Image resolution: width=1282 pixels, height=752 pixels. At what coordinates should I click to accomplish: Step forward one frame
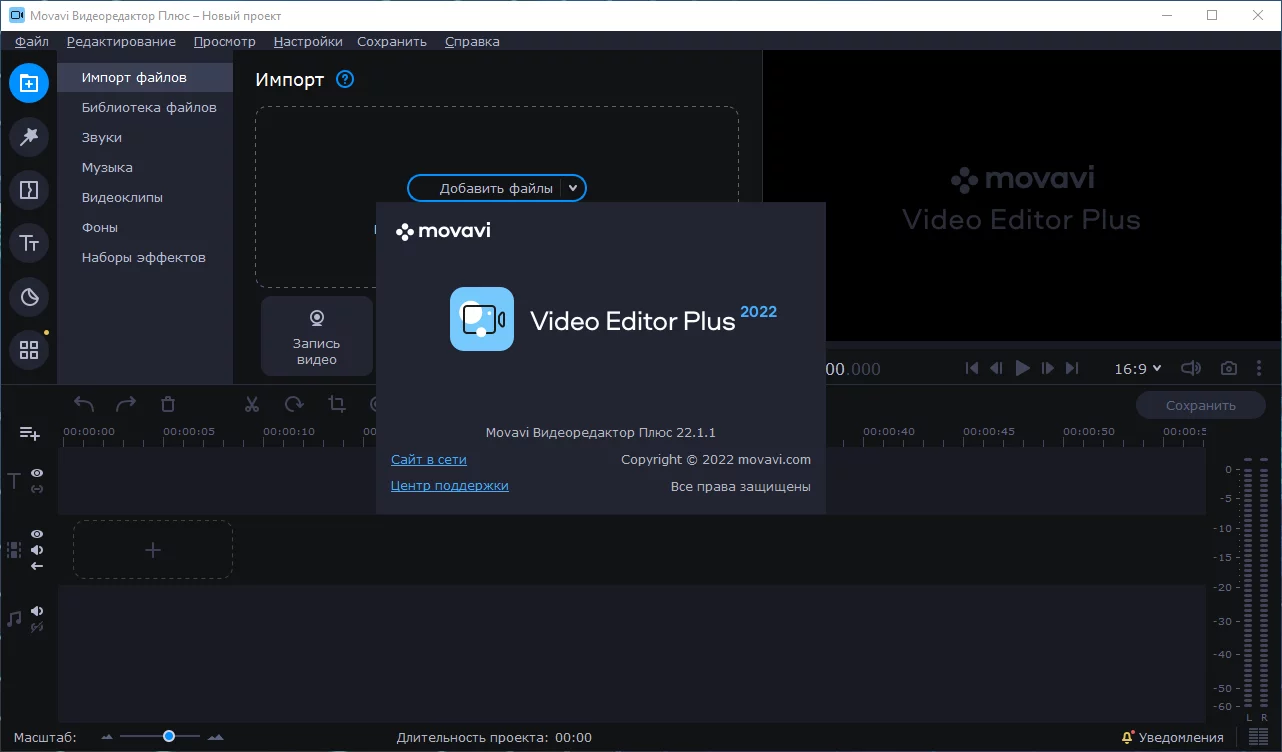(x=1047, y=368)
